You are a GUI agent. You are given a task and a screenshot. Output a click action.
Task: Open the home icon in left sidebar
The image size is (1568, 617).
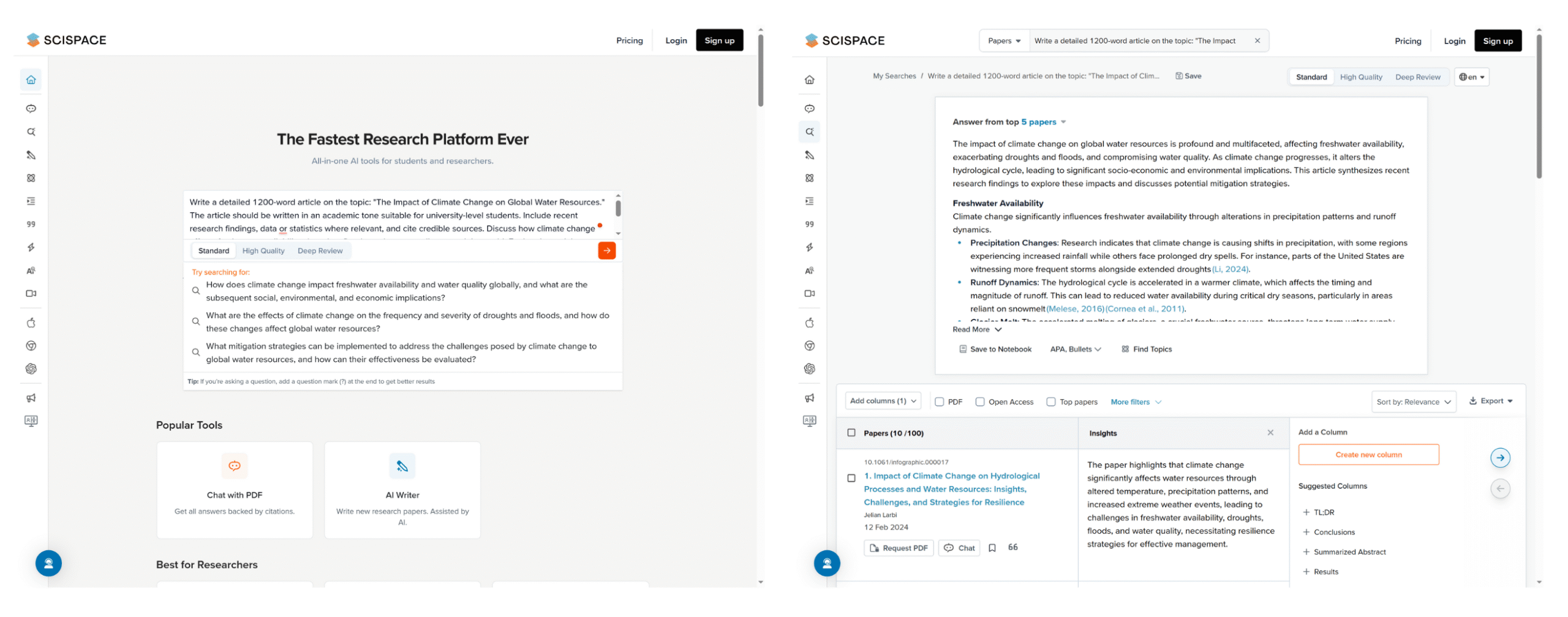pyautogui.click(x=31, y=80)
